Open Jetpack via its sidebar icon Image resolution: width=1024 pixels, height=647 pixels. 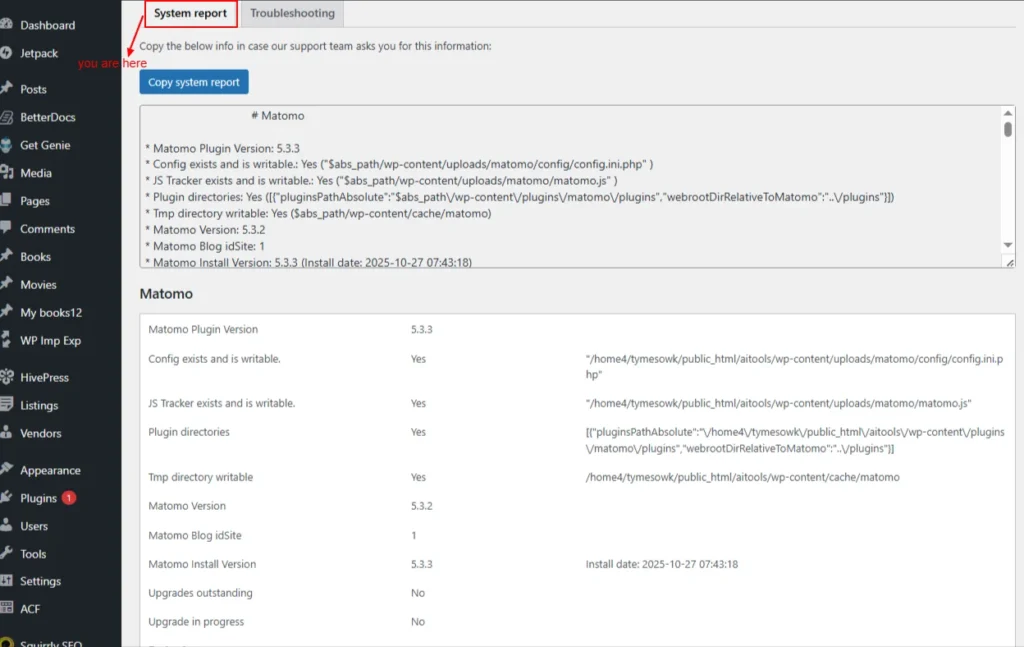pyautogui.click(x=6, y=53)
